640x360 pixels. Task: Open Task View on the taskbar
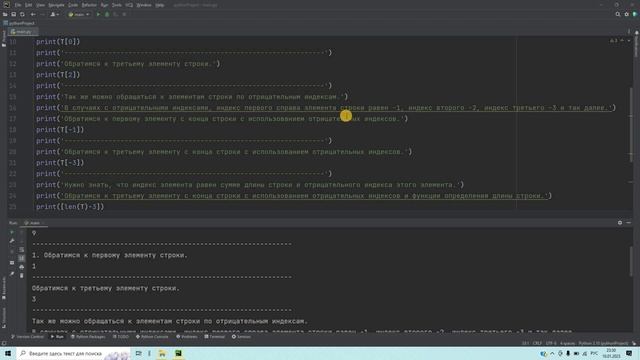click(x=138, y=353)
